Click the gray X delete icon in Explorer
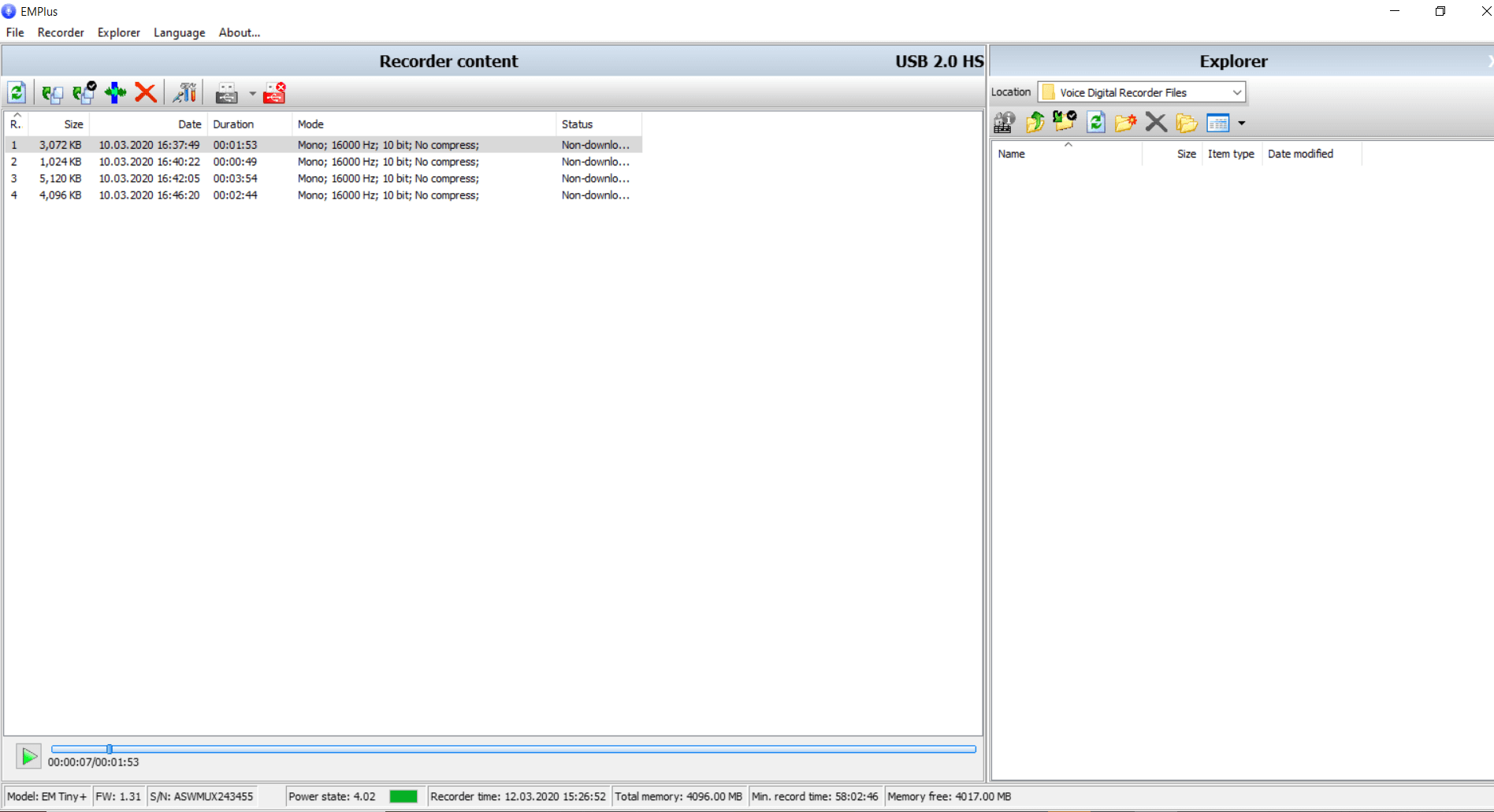 1156,123
